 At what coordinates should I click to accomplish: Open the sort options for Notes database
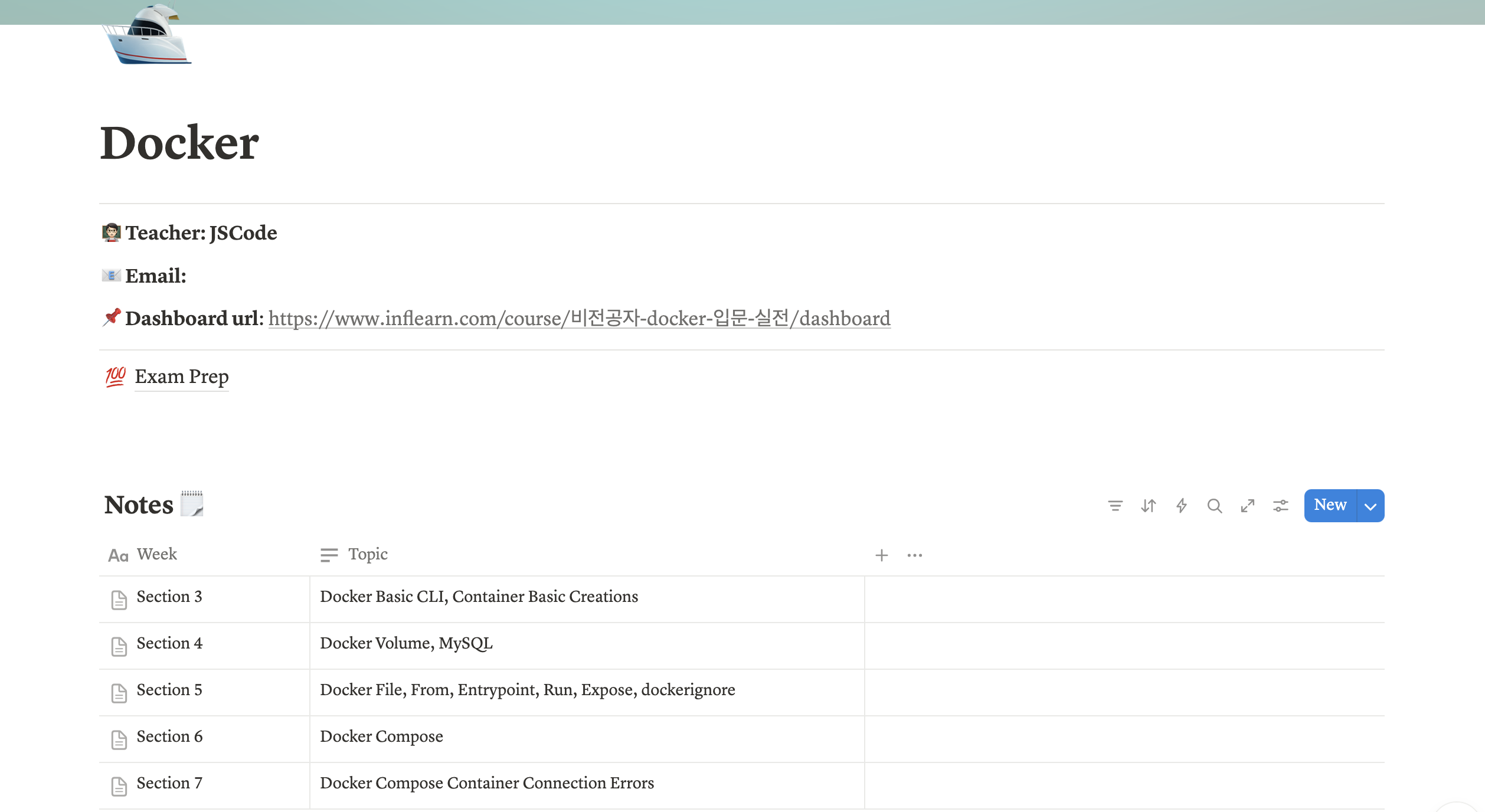[x=1148, y=506]
